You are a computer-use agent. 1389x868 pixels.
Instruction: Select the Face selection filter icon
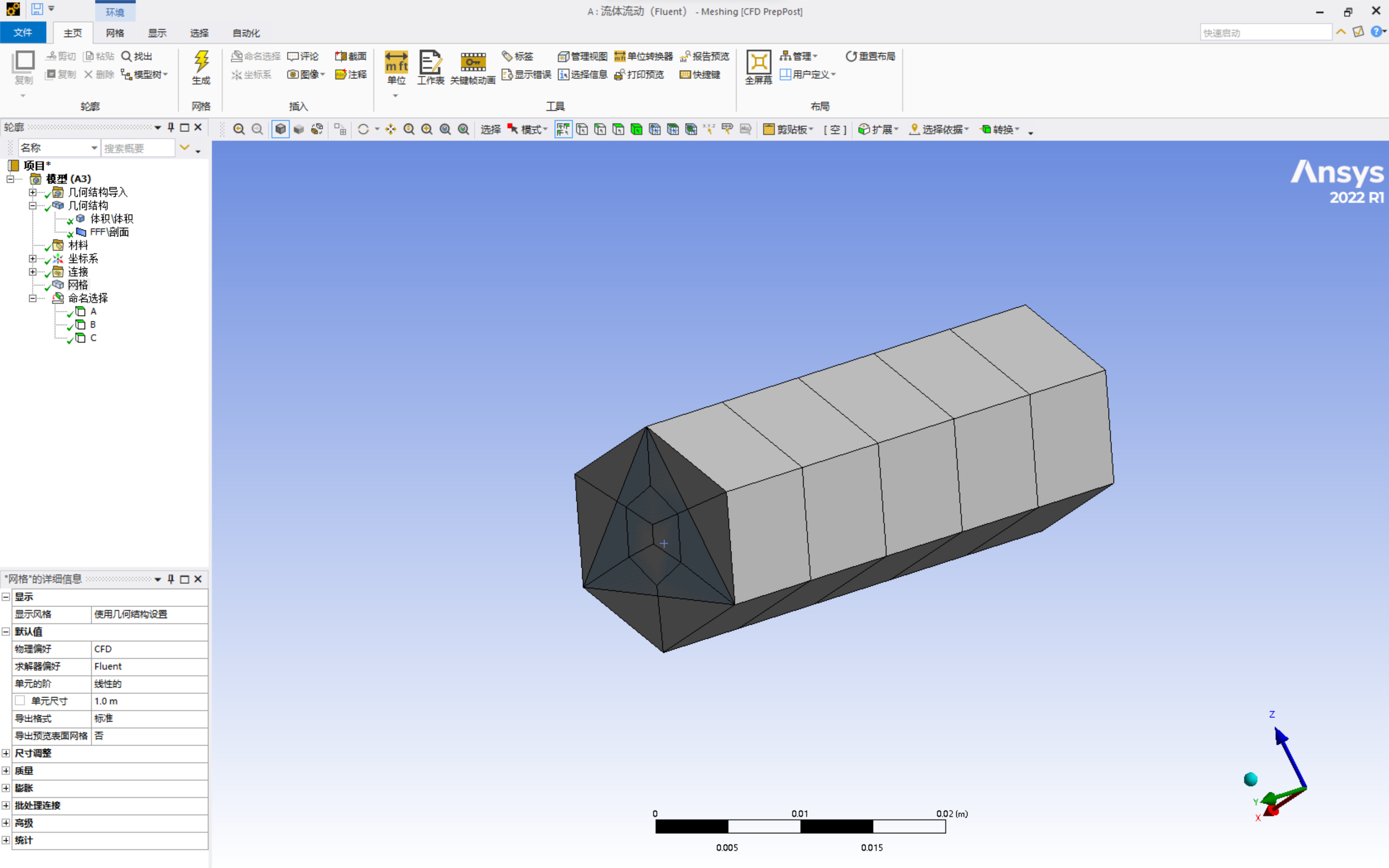[x=618, y=129]
